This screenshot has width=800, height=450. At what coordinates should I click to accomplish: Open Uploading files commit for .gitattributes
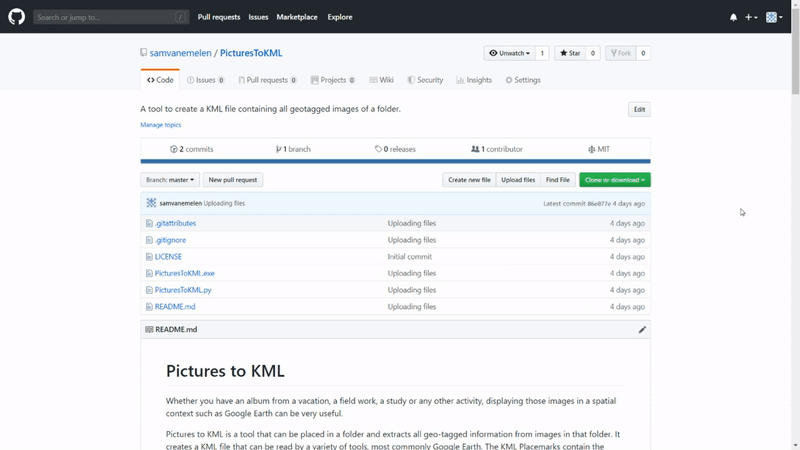coord(412,223)
